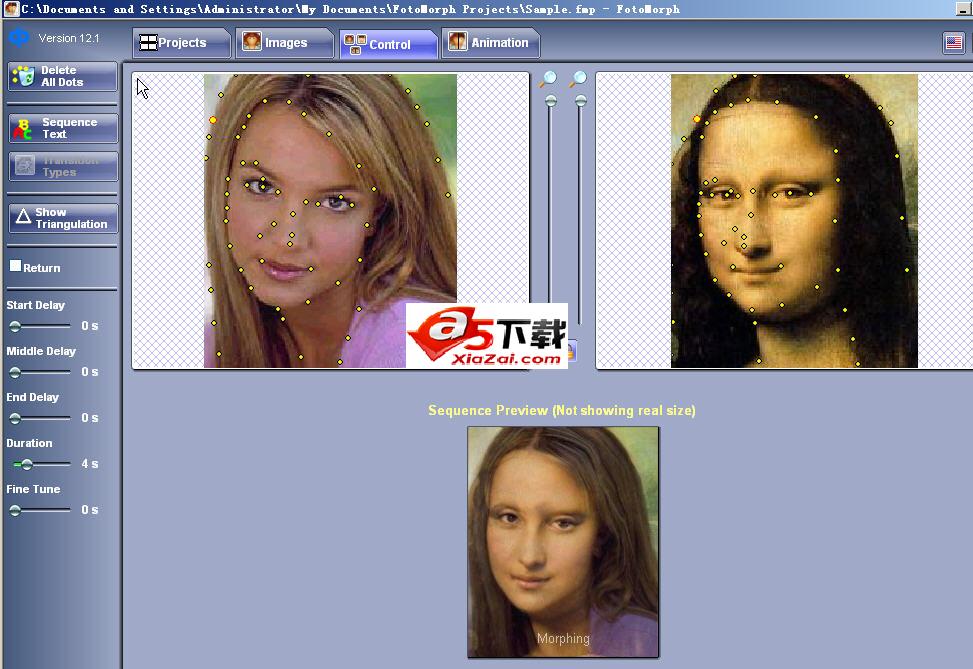Click the Delete All Dots recycle icon
This screenshot has height=669, width=973.
(x=23, y=76)
